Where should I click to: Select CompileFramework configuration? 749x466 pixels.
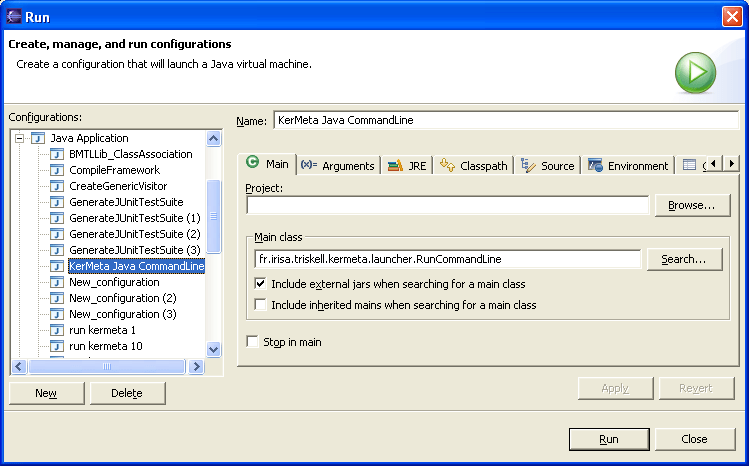[115, 170]
